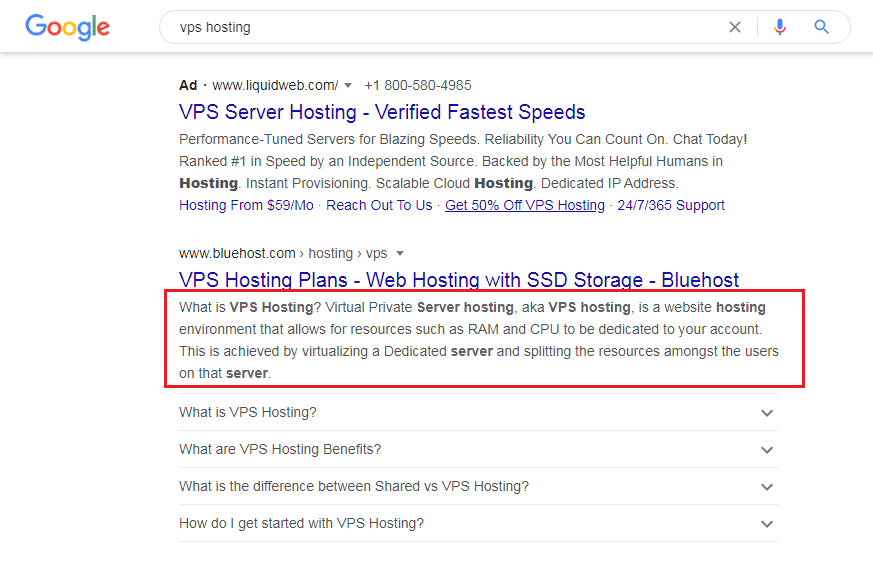Follow the "Hosting From $59/Mo" sitelink
Screen dimensions: 873x563
pos(246,205)
